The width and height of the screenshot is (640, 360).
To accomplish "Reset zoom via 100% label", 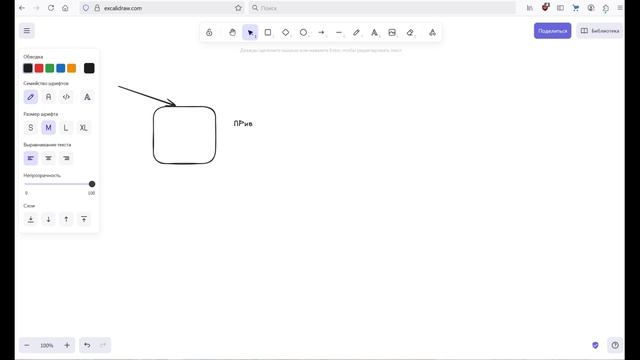I will [47, 345].
